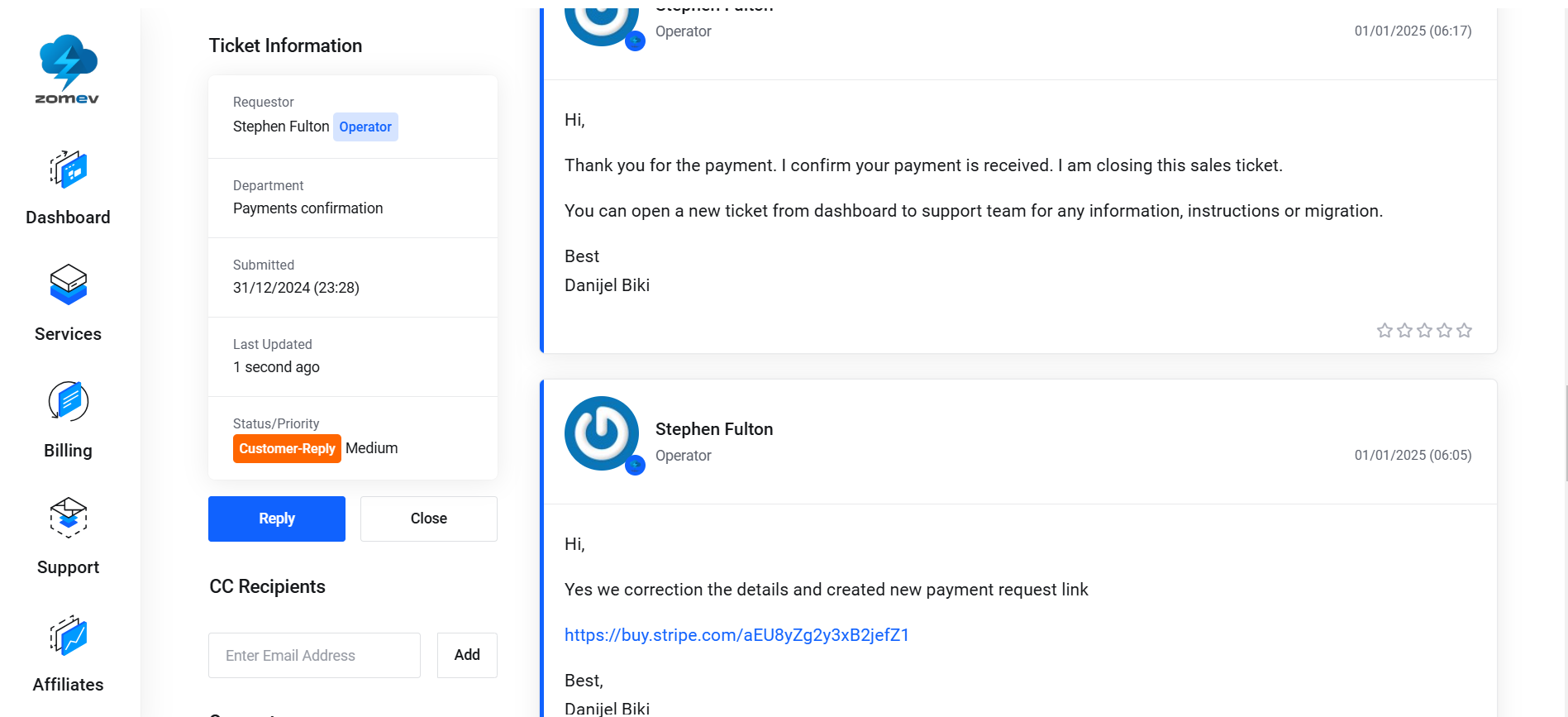This screenshot has height=717, width=1568.
Task: Rate the first reply one star
Action: click(x=1385, y=331)
